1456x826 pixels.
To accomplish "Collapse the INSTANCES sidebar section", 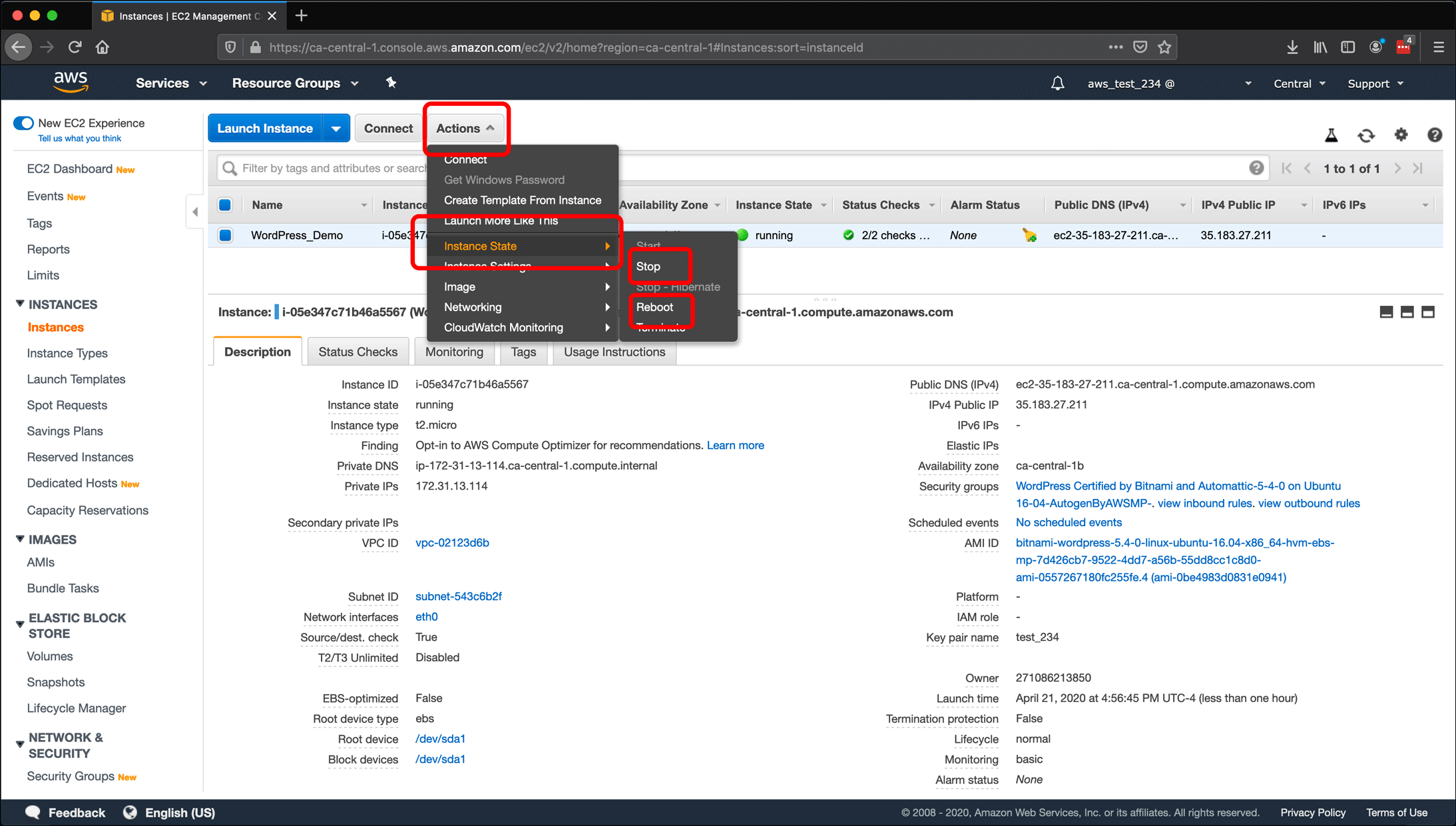I will coord(20,304).
